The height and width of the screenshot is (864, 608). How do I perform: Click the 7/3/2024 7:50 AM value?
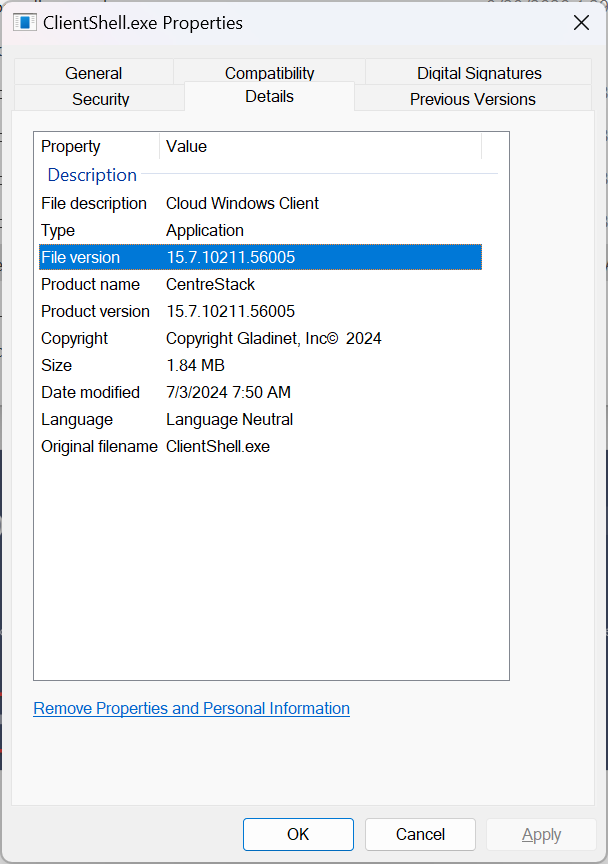coord(228,392)
